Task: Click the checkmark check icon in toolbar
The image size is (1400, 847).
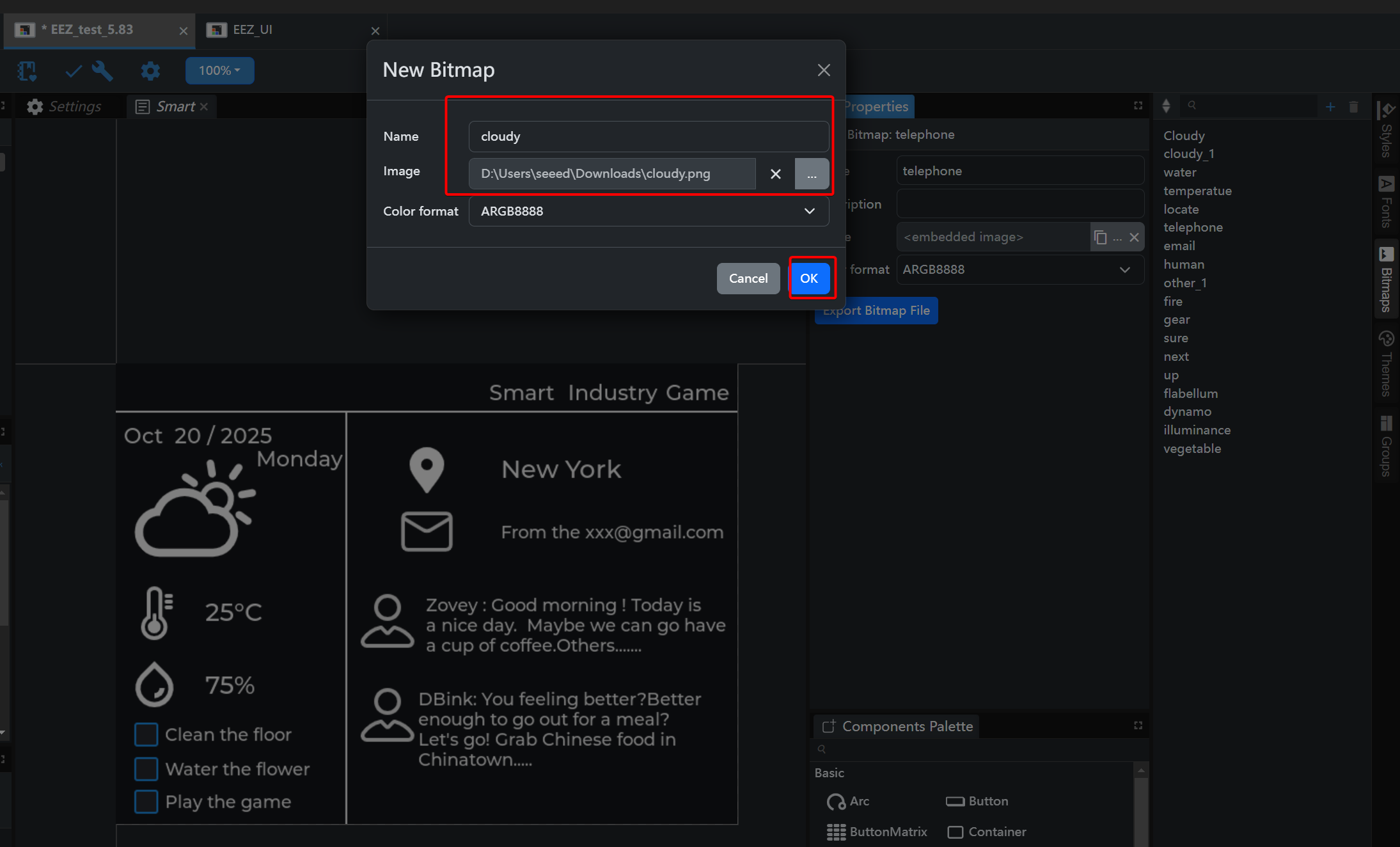Action: click(74, 71)
